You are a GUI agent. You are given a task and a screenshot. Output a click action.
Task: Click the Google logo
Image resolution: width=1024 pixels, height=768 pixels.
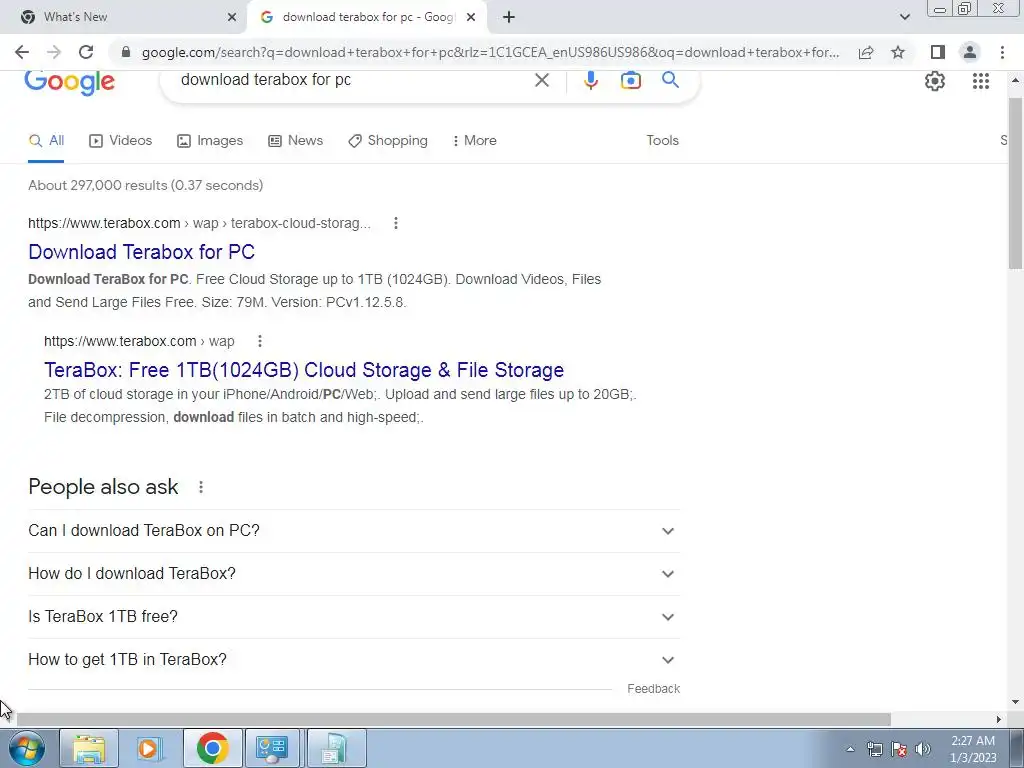pyautogui.click(x=69, y=82)
